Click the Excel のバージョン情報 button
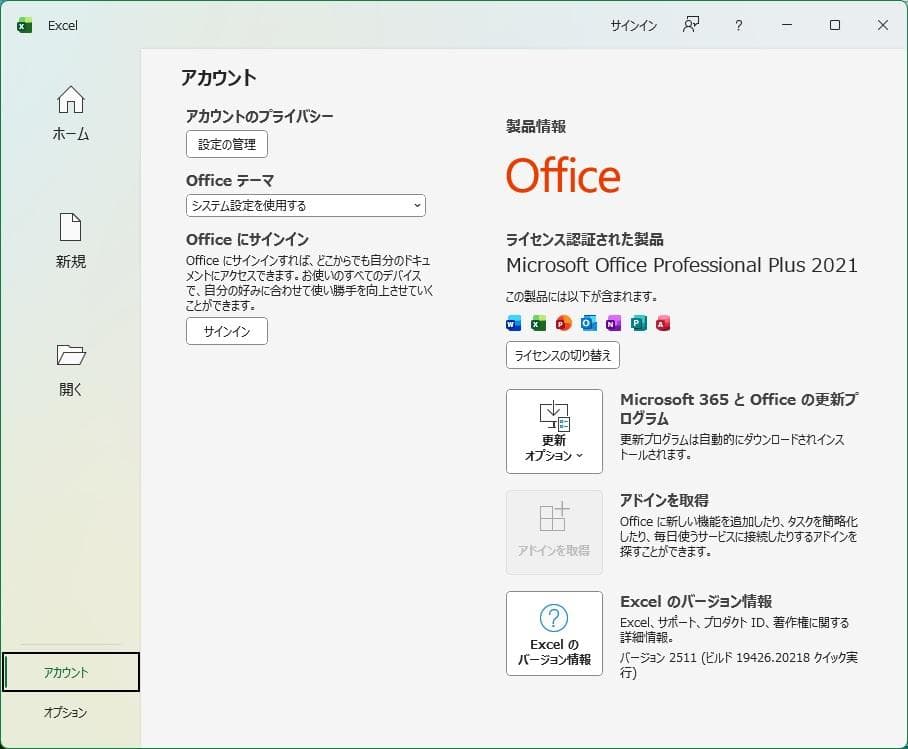The width and height of the screenshot is (908, 749). click(x=554, y=634)
